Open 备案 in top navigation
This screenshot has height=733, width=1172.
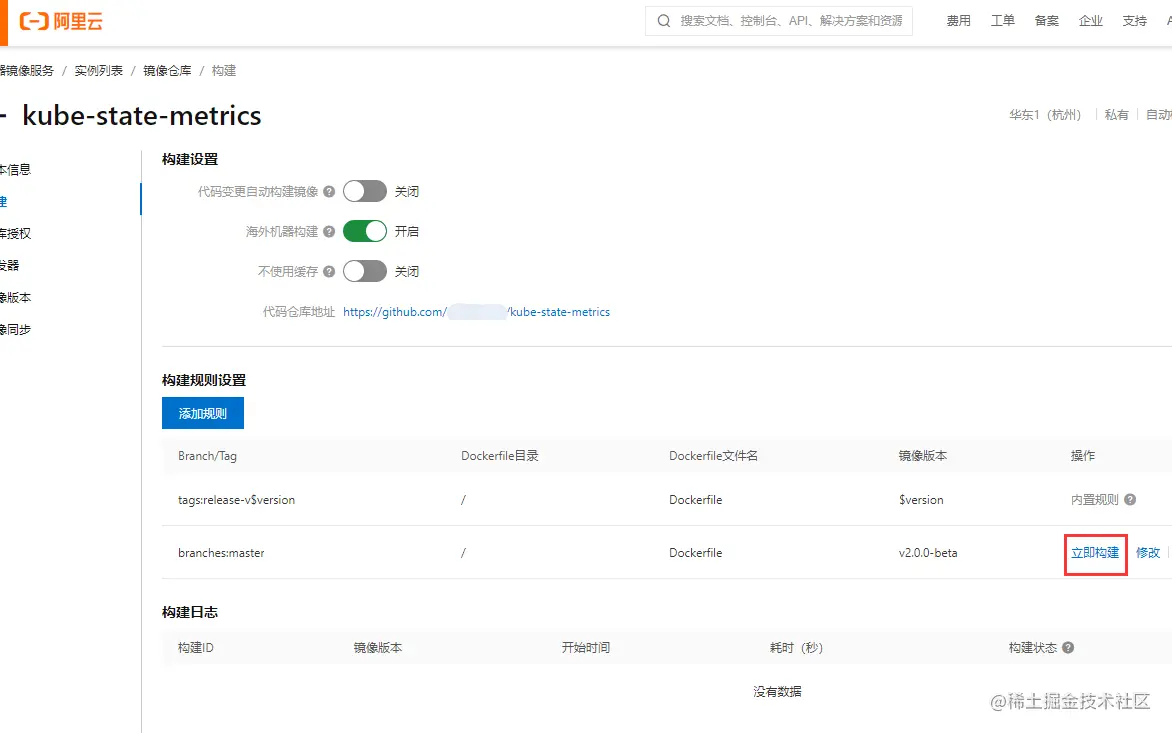[1046, 21]
